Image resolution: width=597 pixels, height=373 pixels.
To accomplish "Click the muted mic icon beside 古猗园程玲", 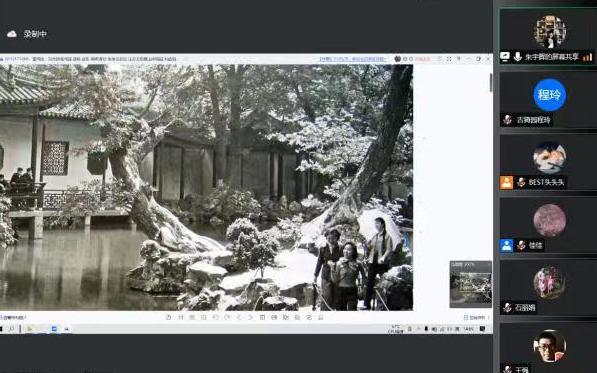I will tap(507, 120).
